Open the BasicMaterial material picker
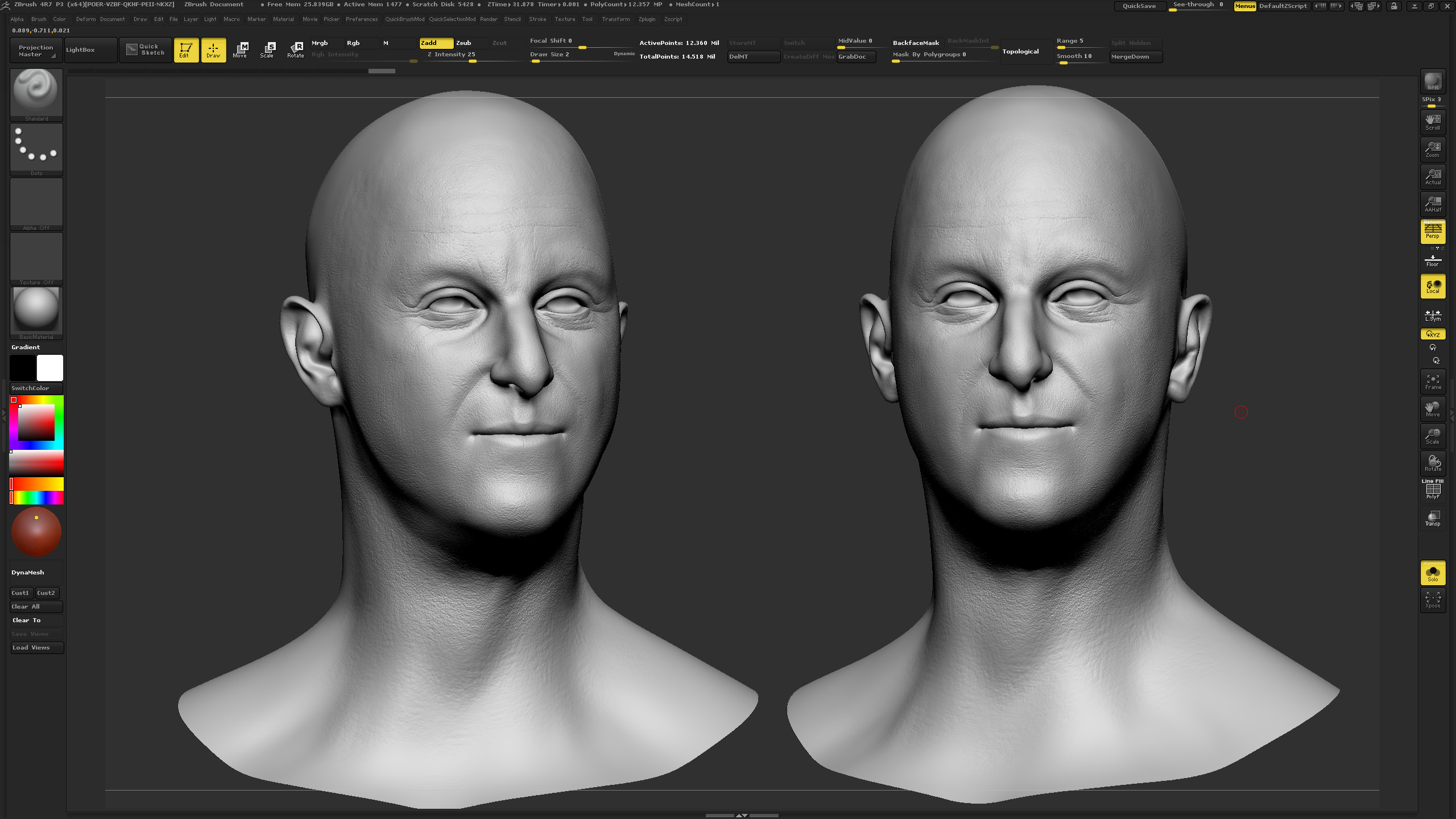Viewport: 1456px width, 819px height. 36,313
